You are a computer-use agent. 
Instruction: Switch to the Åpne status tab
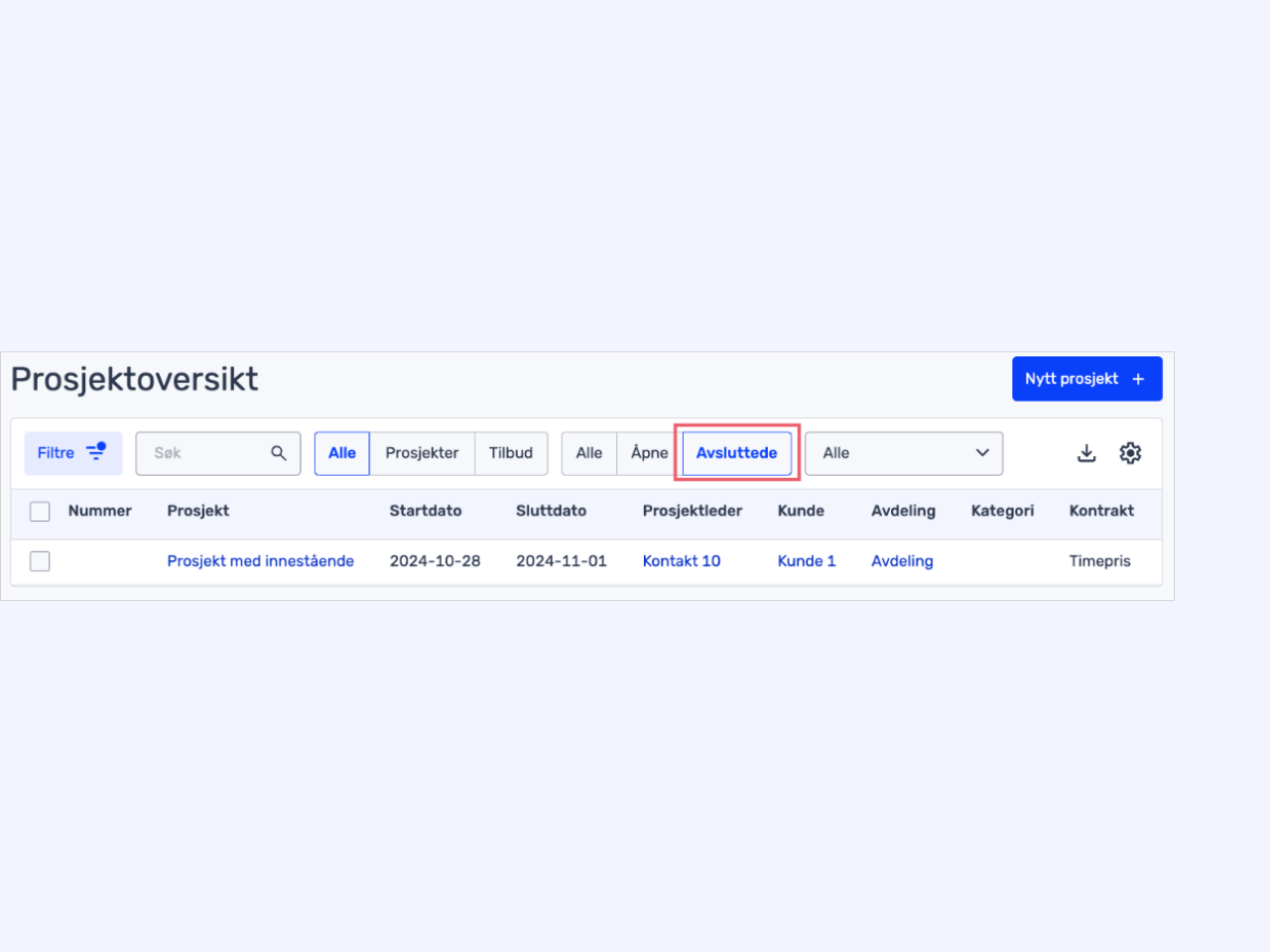(x=649, y=453)
